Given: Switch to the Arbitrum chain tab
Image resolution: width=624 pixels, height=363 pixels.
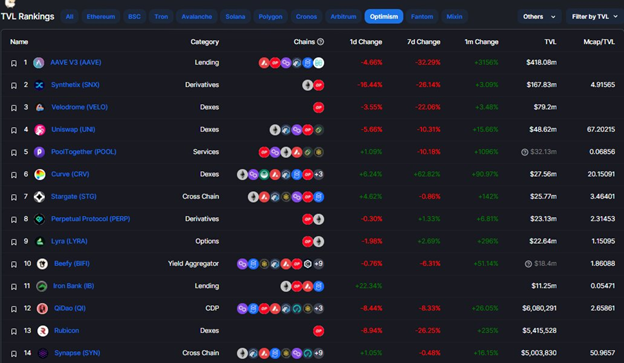Looking at the screenshot, I should [343, 16].
